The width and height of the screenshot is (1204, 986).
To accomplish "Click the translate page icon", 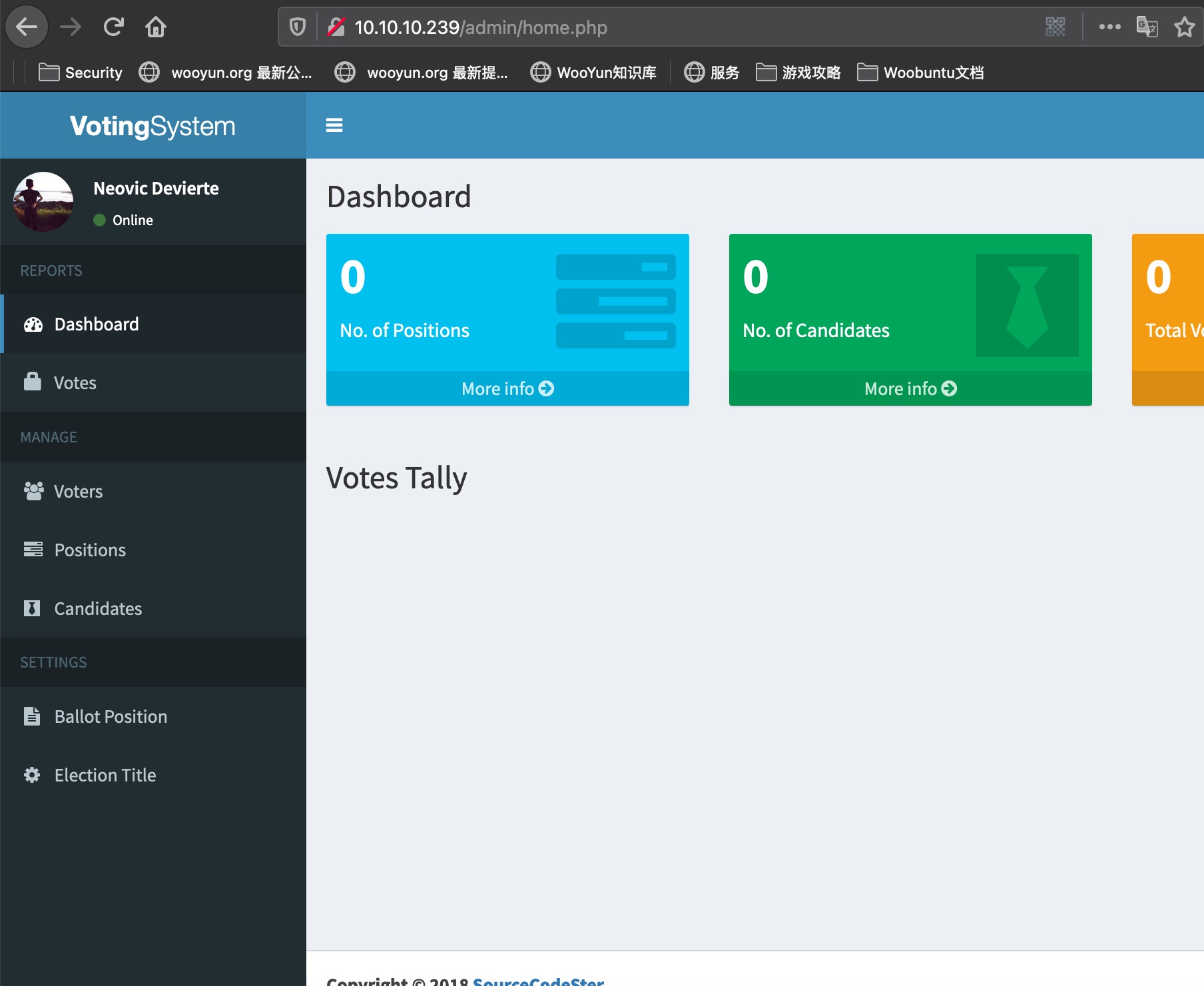I will click(x=1147, y=27).
